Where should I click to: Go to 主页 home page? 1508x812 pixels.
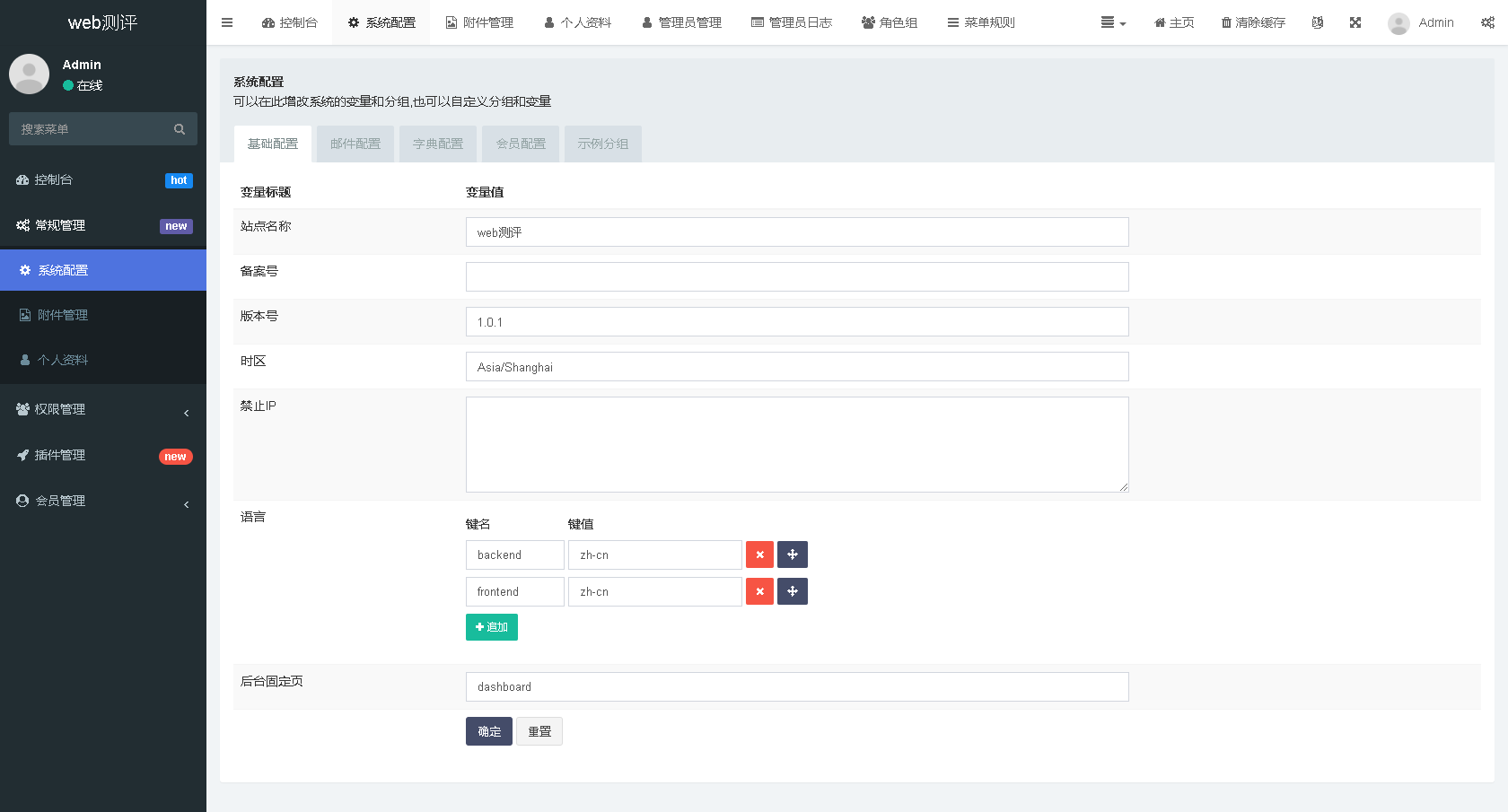point(1174,22)
